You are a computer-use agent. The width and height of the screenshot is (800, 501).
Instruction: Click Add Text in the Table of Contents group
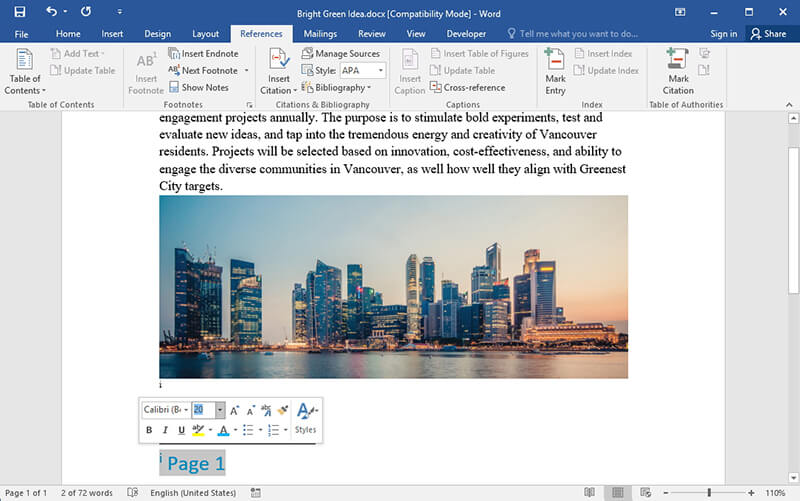78,53
